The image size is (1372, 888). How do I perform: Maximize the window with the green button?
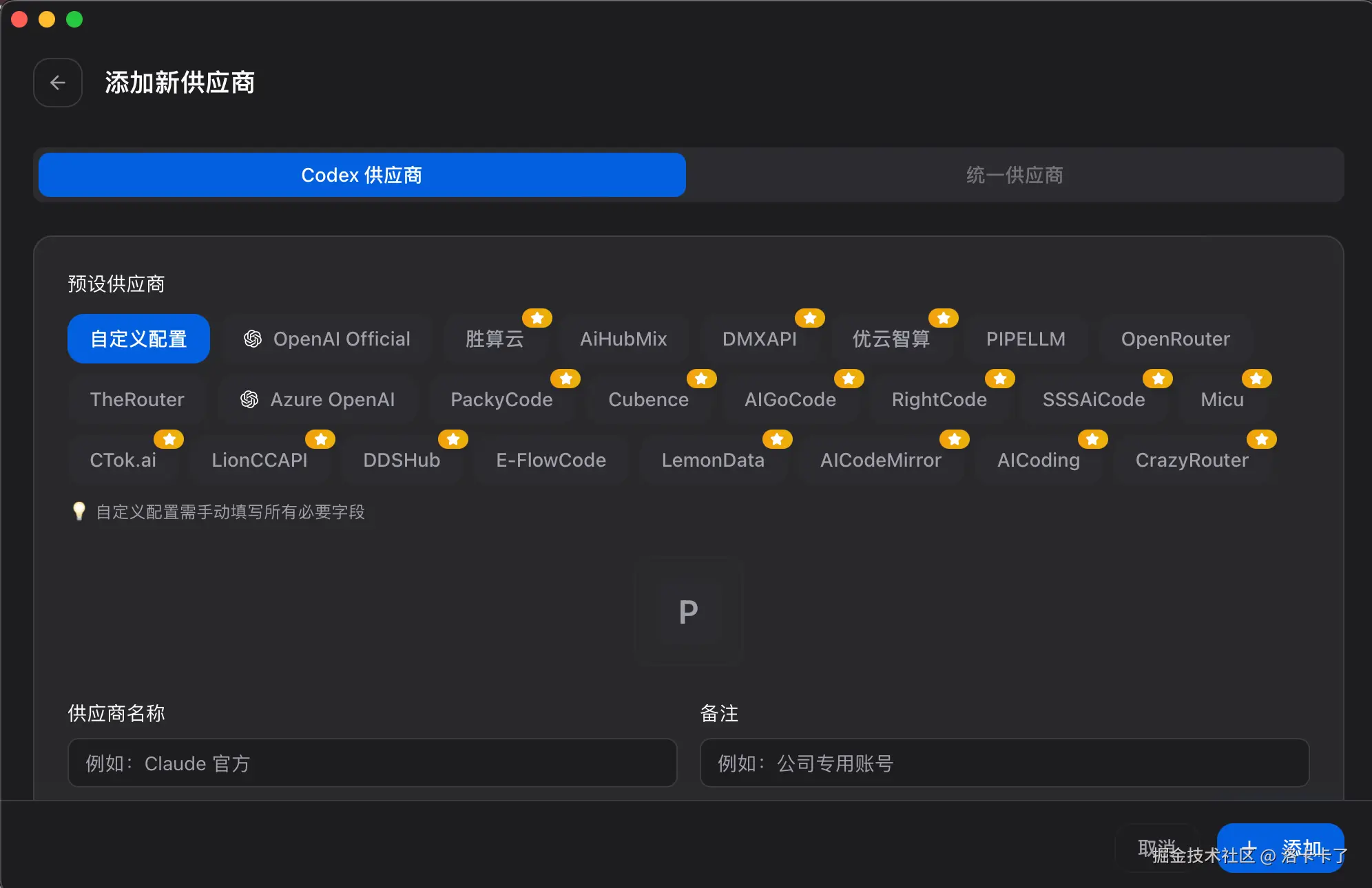[74, 19]
